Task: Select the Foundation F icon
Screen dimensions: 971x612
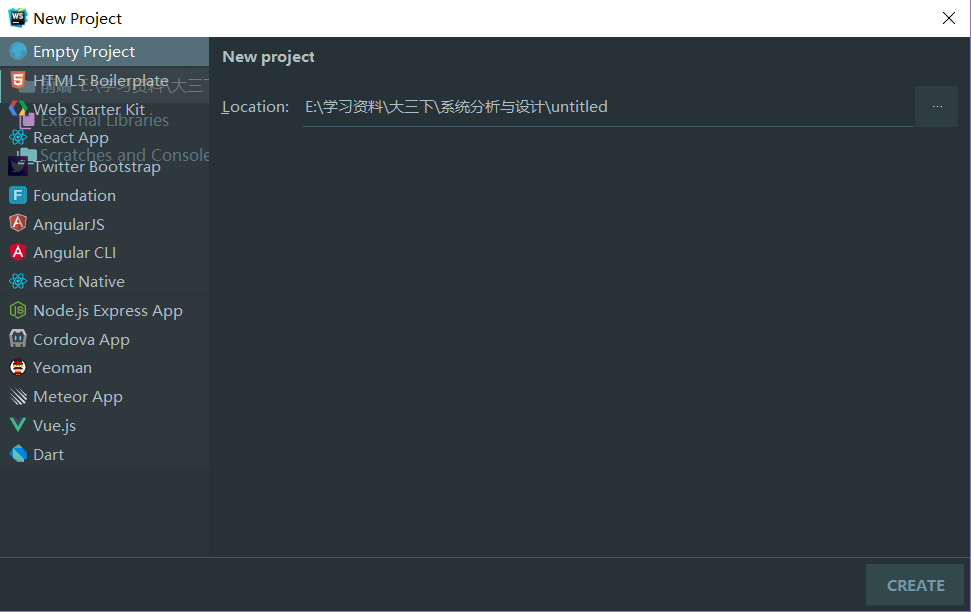Action: (18, 195)
